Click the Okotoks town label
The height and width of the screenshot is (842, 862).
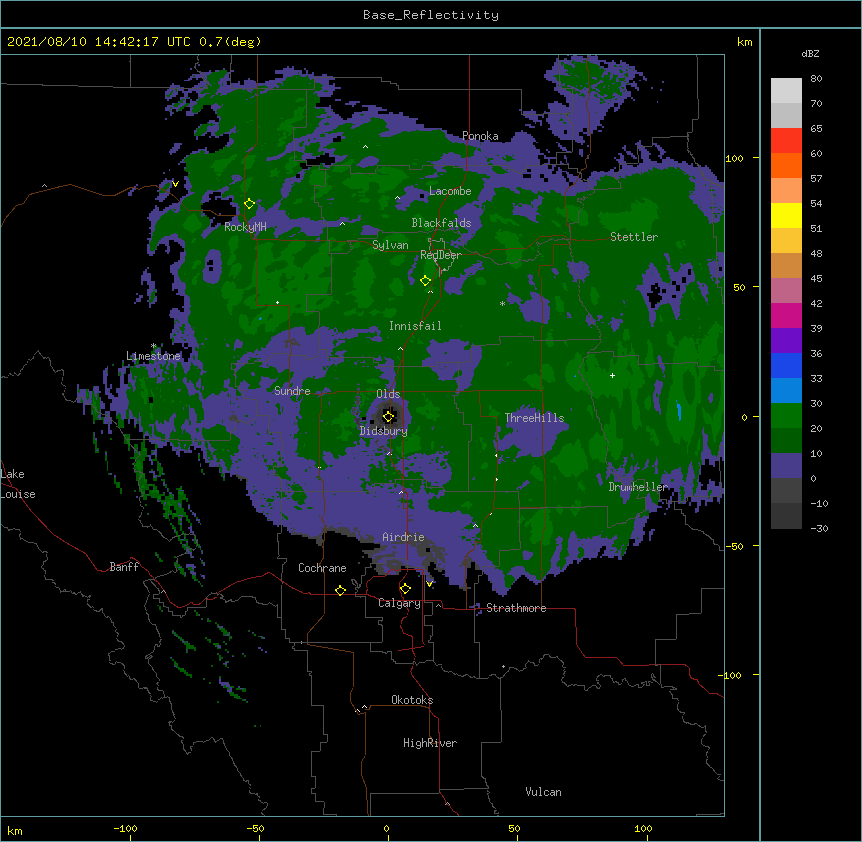pos(412,700)
